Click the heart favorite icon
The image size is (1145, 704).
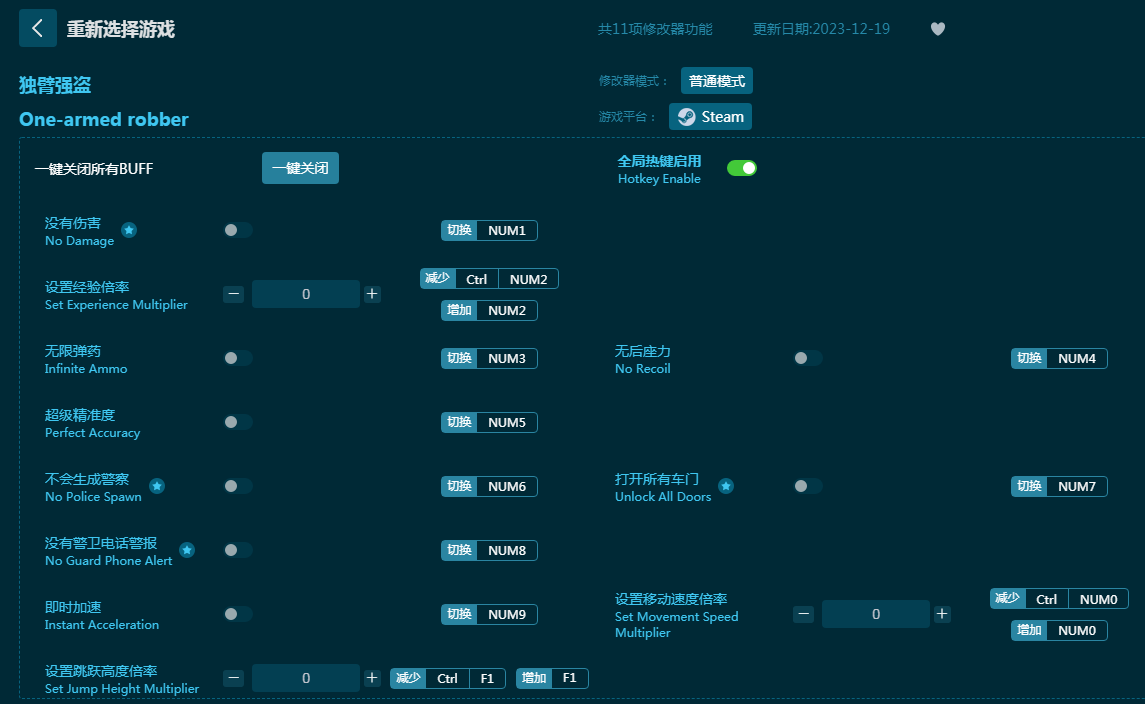click(x=937, y=29)
